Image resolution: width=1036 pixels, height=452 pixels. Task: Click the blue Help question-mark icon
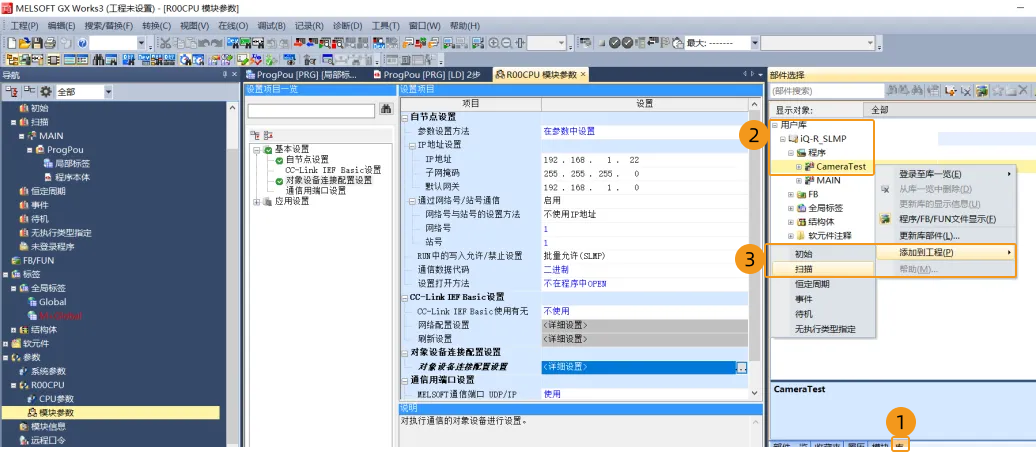point(83,43)
